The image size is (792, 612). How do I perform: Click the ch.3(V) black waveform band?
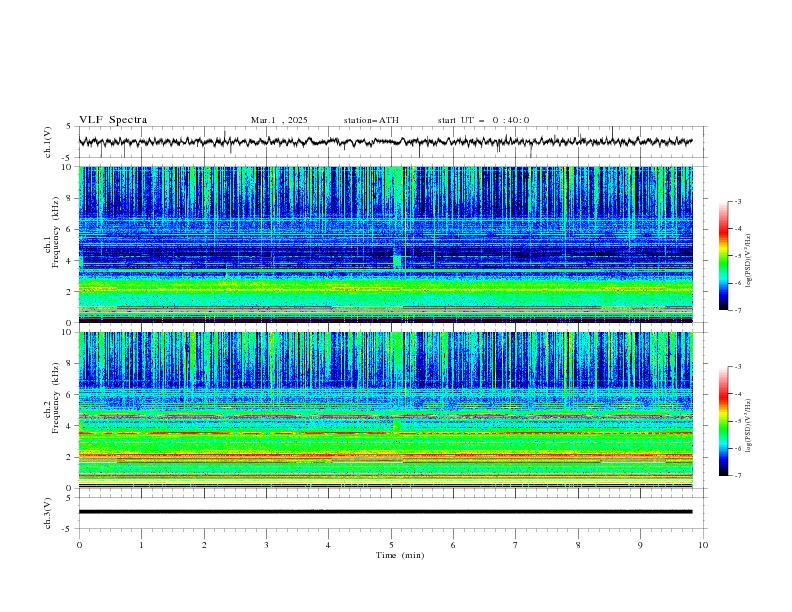(385, 512)
